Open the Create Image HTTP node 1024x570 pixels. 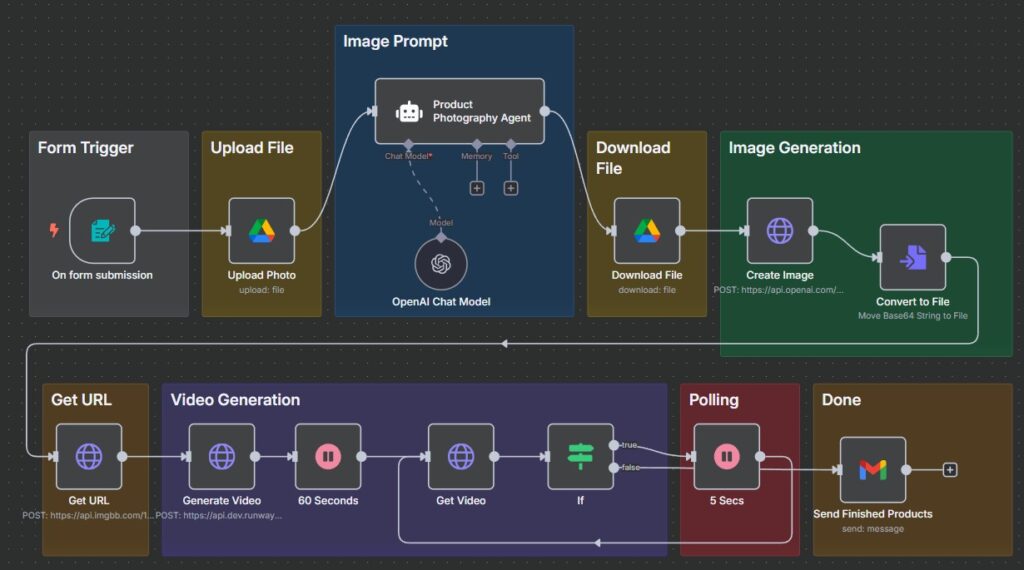click(779, 231)
